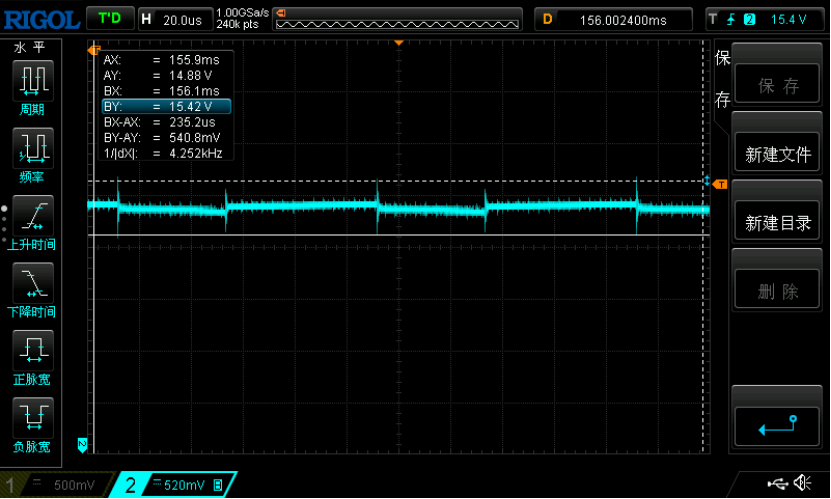Select the channel 1 500mV tab
The image size is (831, 499).
[x=56, y=485]
